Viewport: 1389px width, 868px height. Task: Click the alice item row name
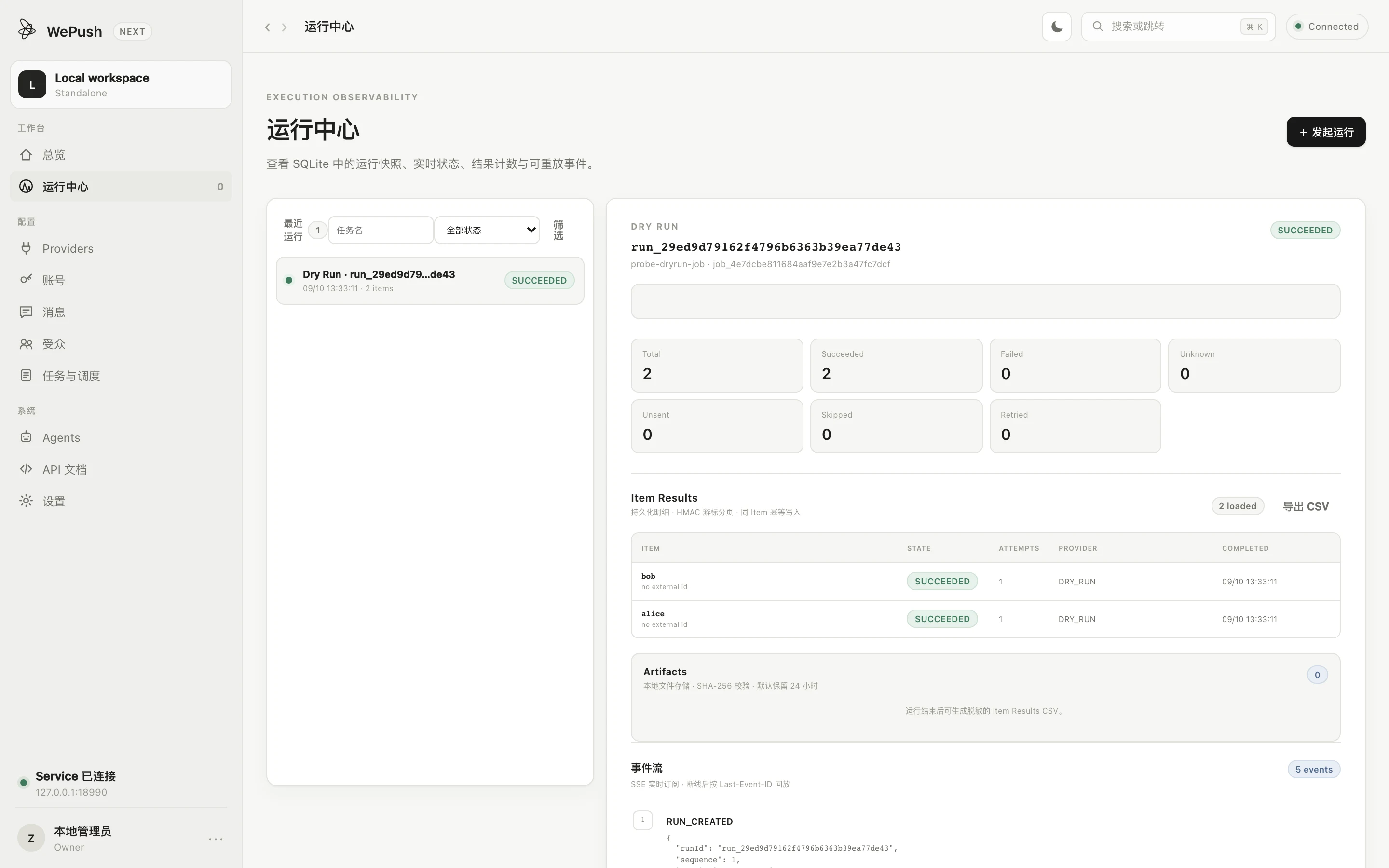click(653, 614)
